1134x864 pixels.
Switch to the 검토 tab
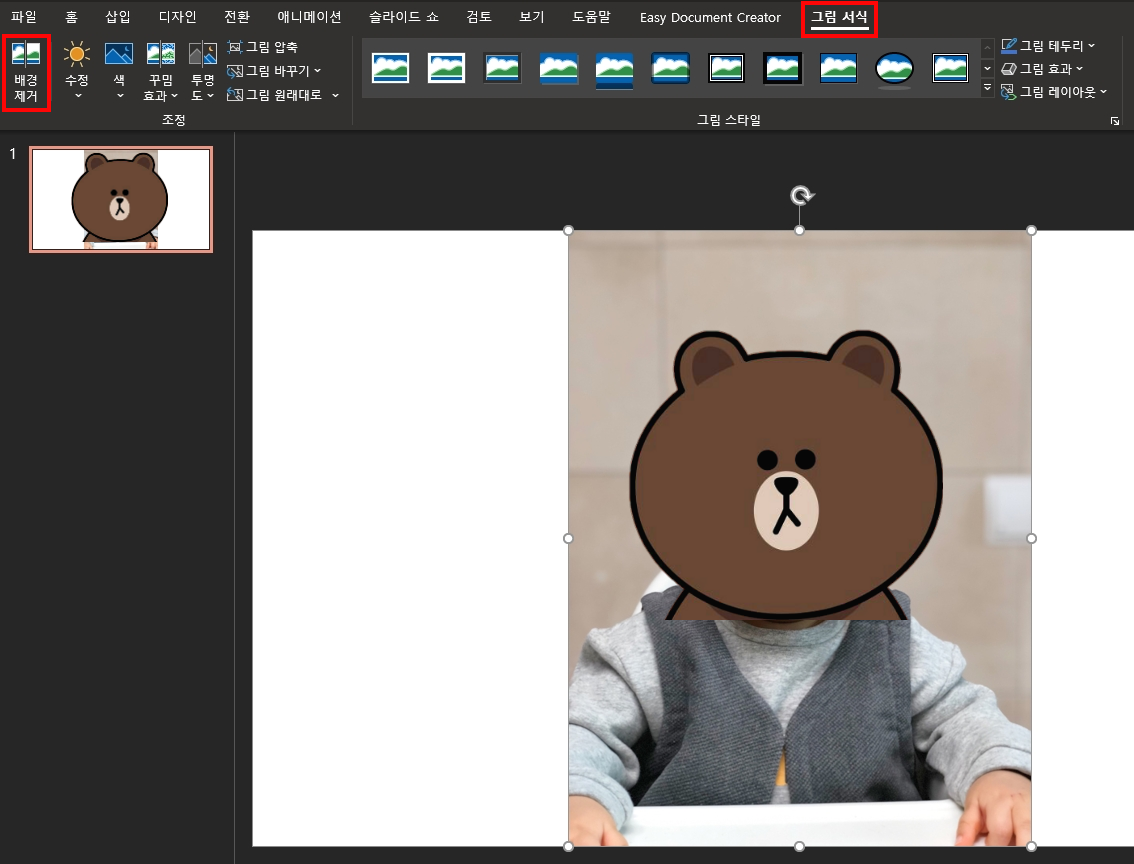tap(479, 17)
